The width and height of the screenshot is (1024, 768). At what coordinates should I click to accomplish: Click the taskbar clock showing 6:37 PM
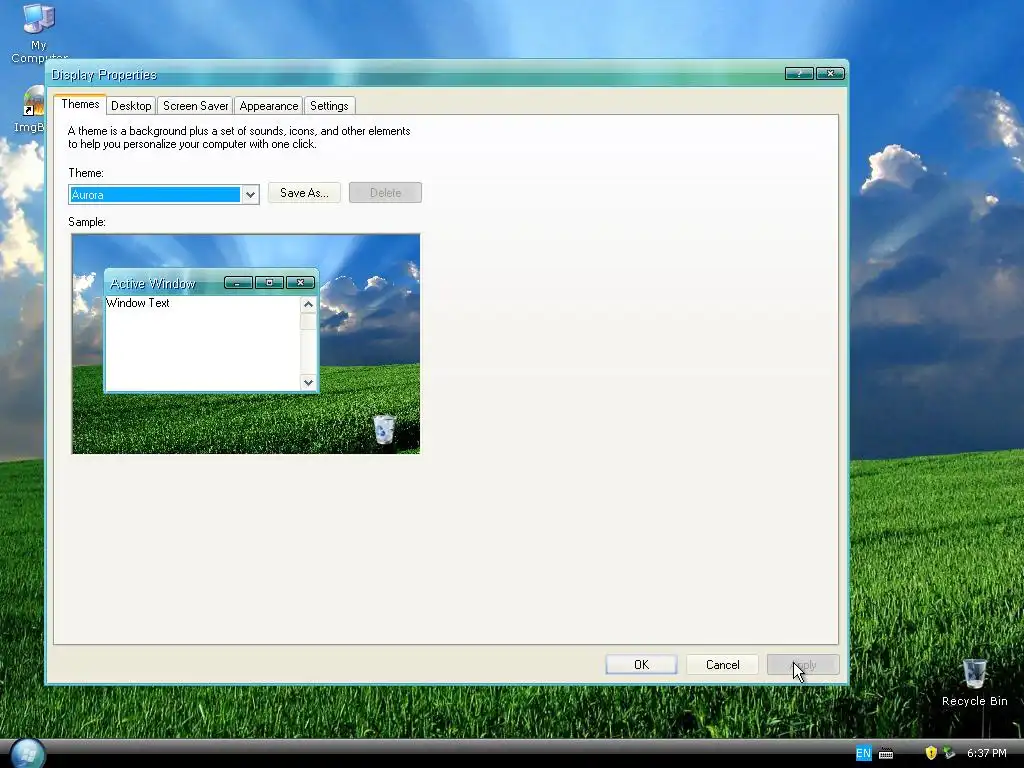coord(986,753)
